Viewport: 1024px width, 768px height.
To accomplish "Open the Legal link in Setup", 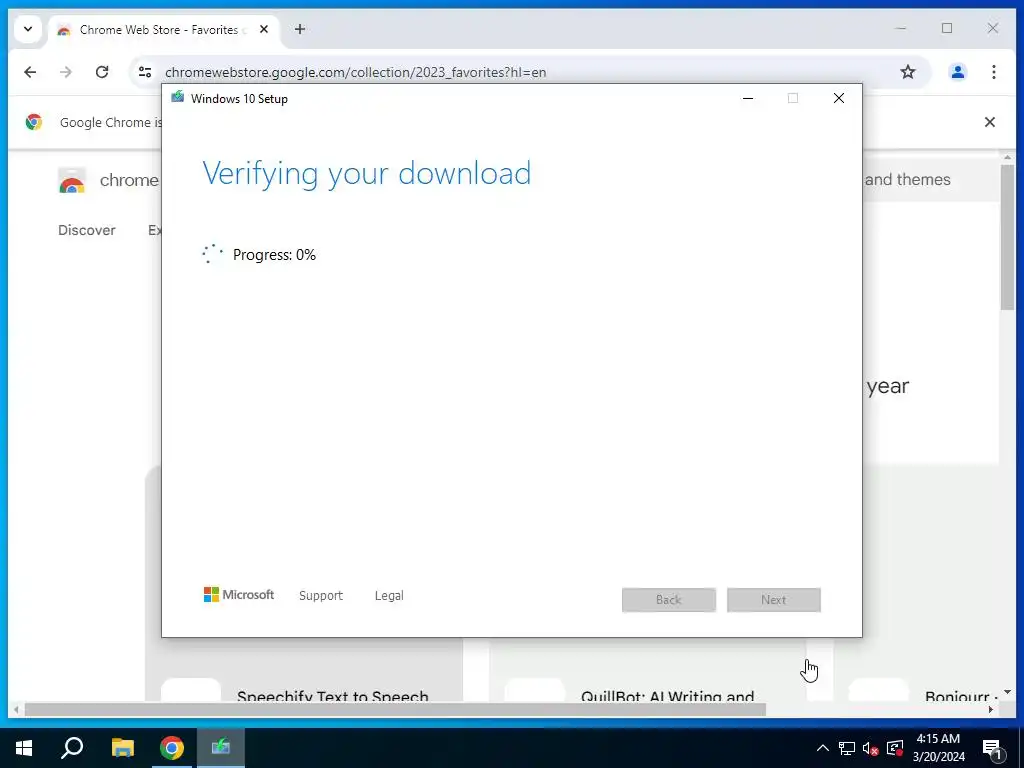I will (x=389, y=596).
